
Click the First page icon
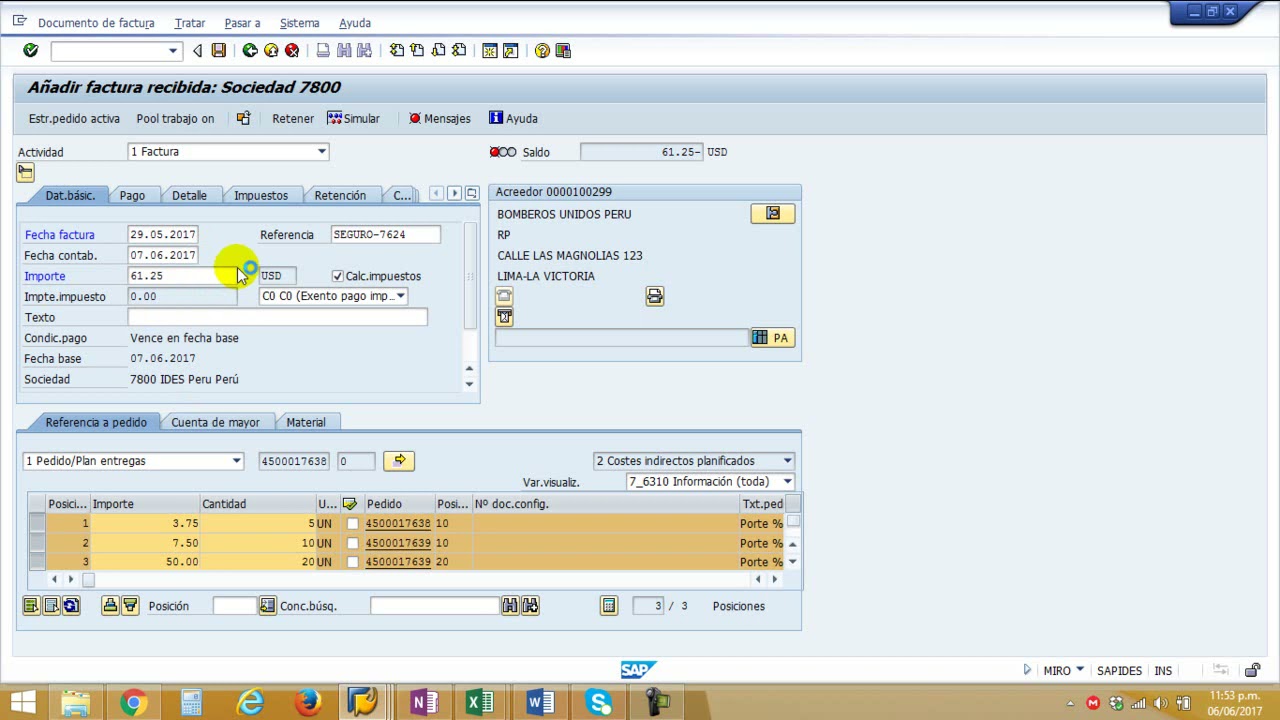coord(397,50)
